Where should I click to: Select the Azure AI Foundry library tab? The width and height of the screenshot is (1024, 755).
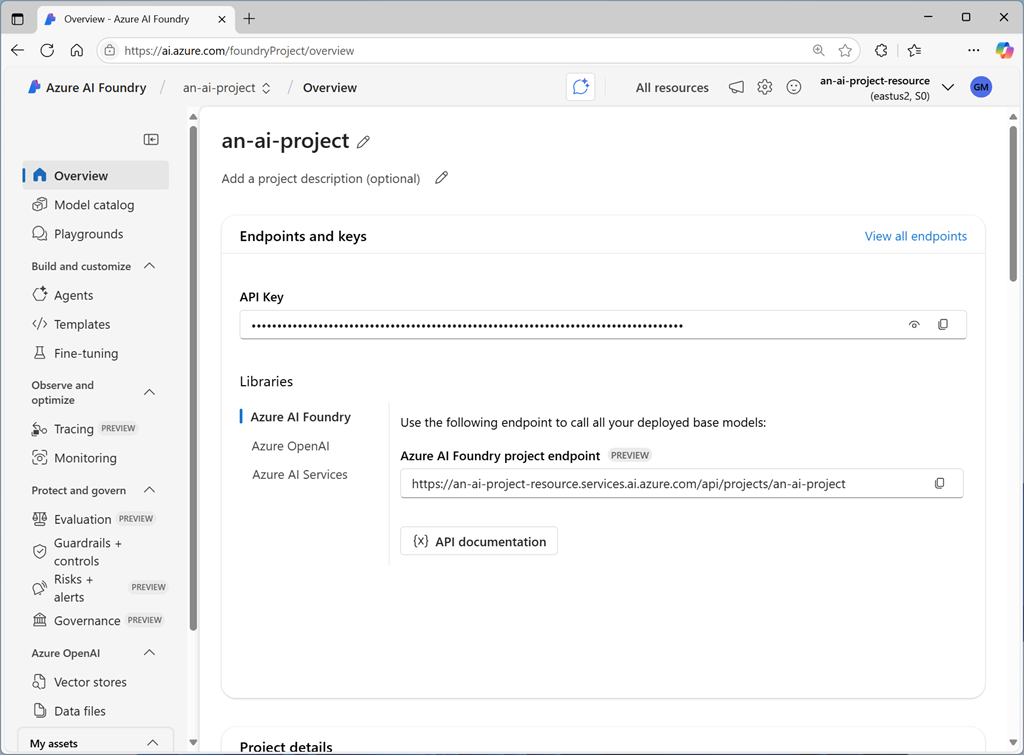click(300, 417)
